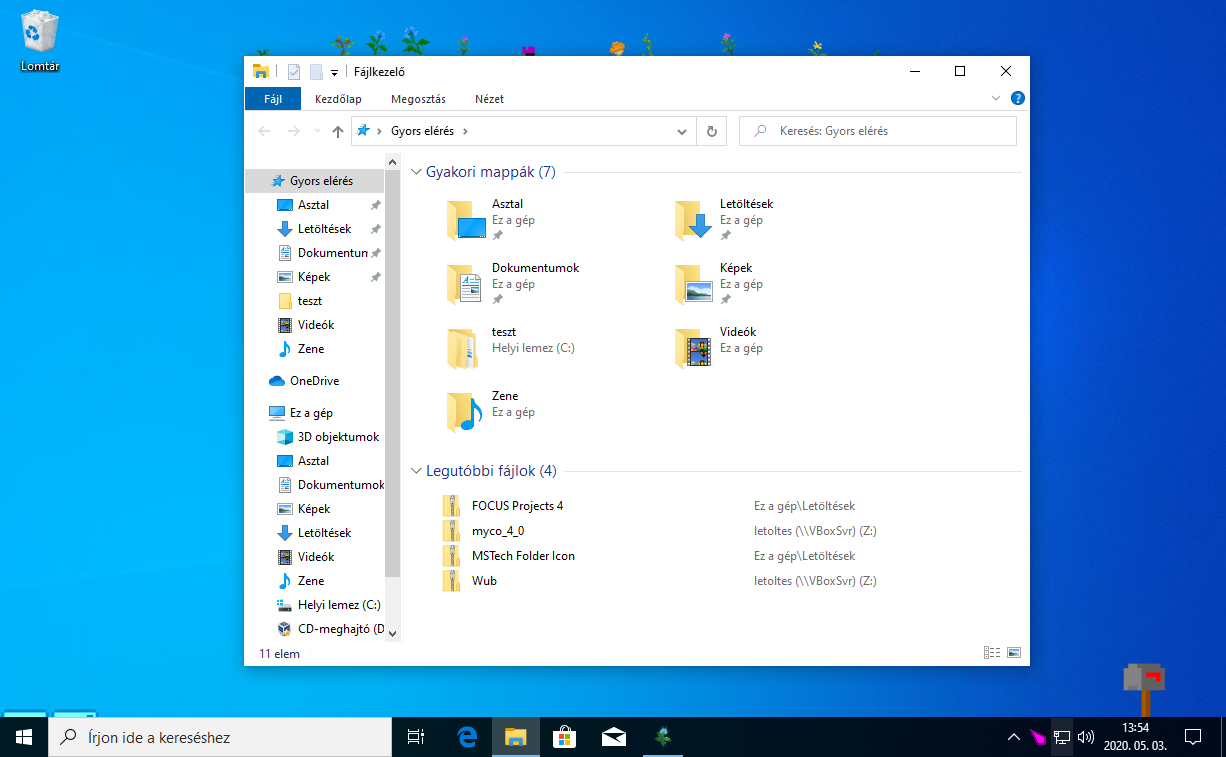1226x757 pixels.
Task: Collapse the Gyakori mappák section
Action: point(415,171)
